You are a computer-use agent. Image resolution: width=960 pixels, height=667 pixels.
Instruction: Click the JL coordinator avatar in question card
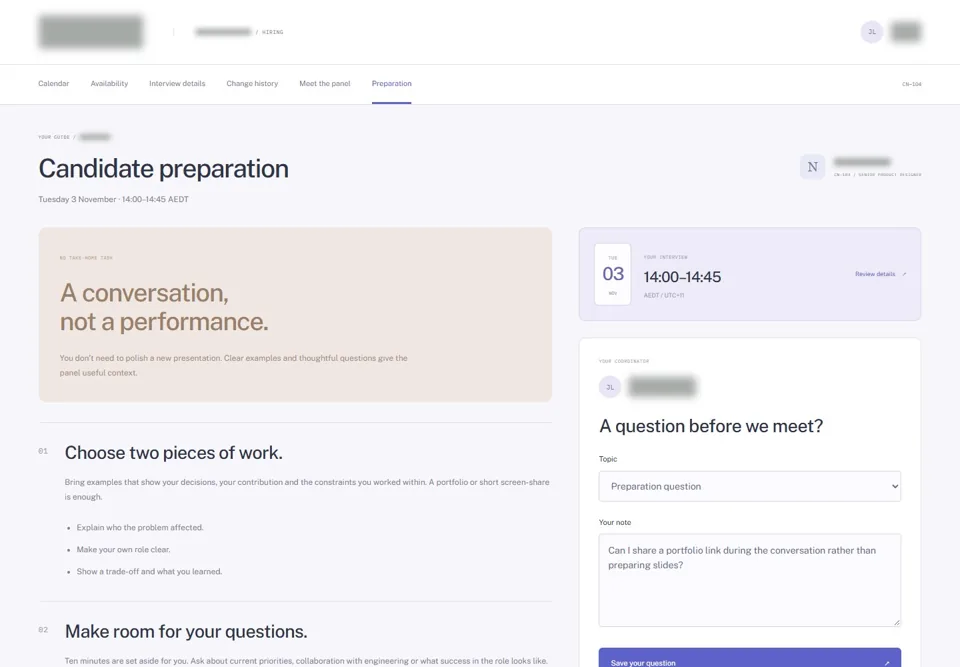tap(610, 387)
